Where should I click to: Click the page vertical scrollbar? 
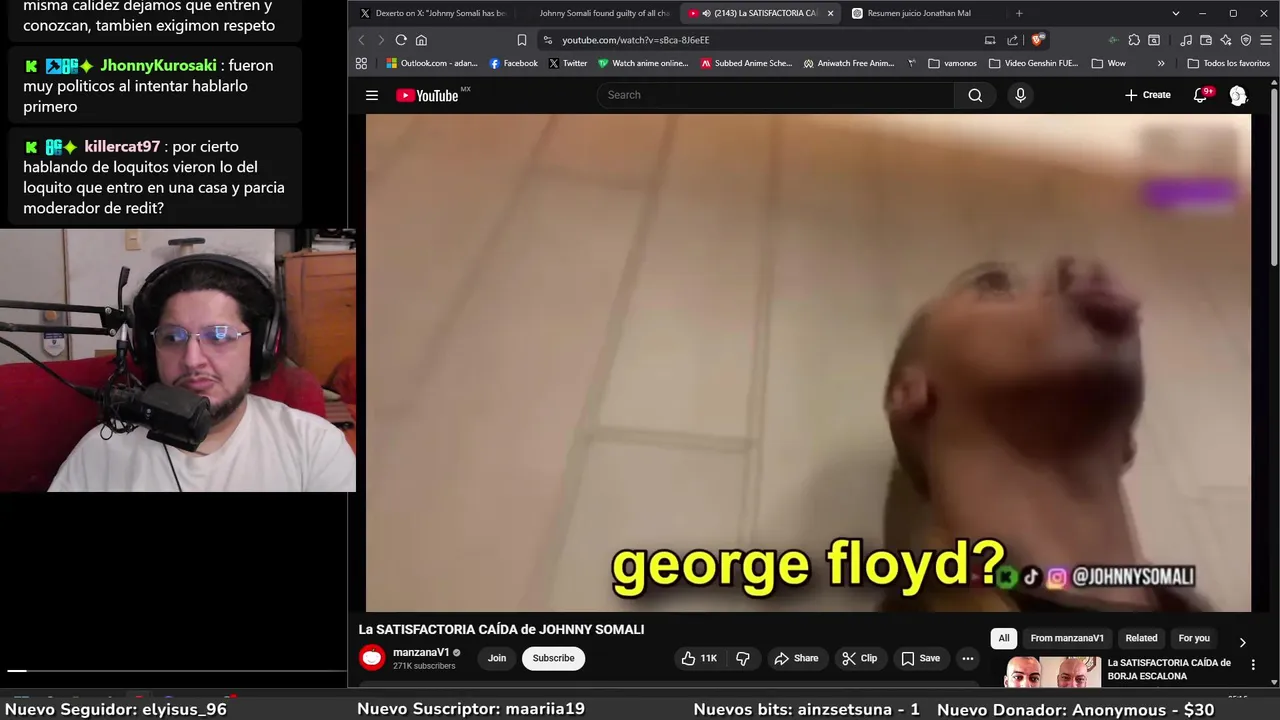coord(1273,180)
